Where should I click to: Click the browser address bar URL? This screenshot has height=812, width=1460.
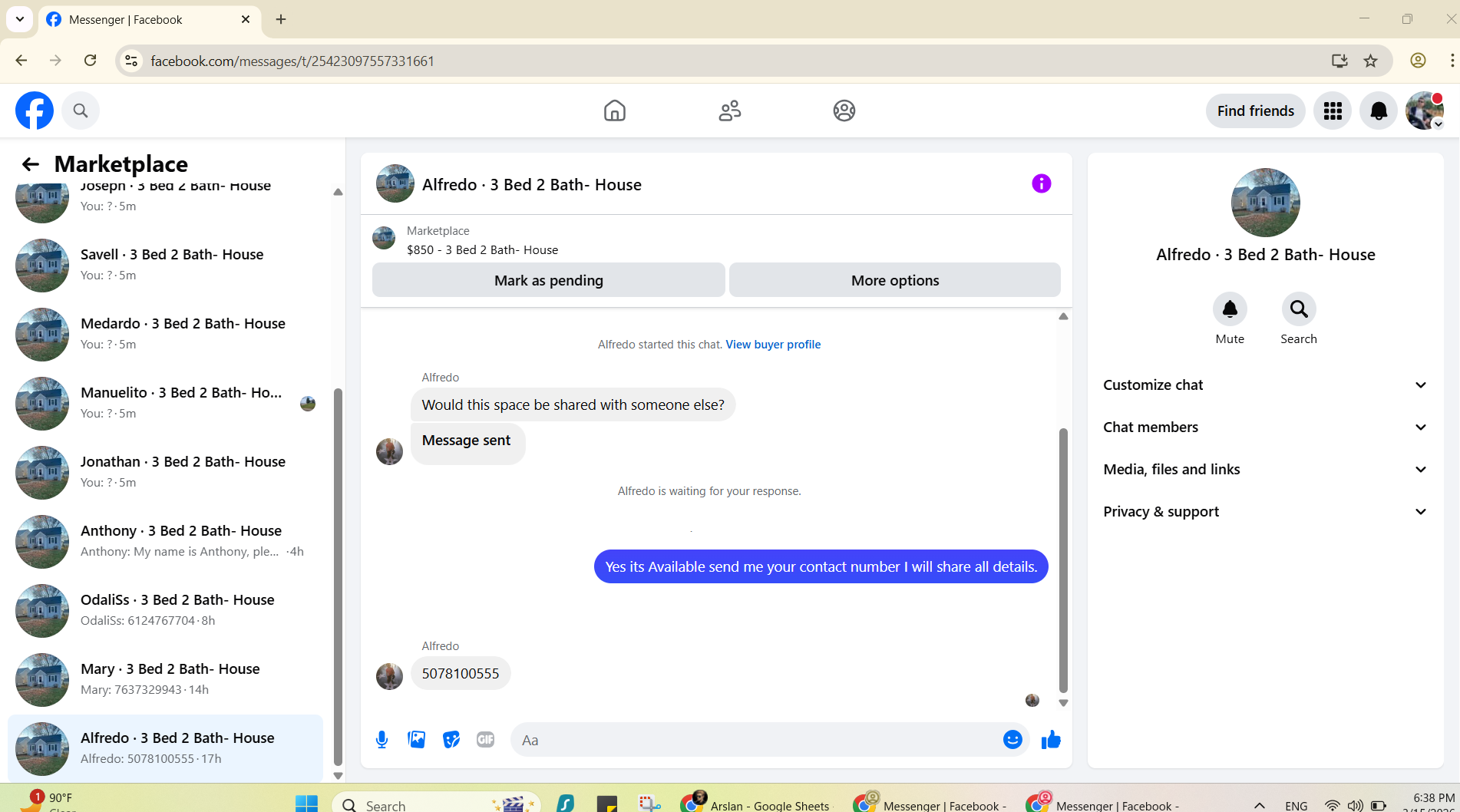coord(292,61)
